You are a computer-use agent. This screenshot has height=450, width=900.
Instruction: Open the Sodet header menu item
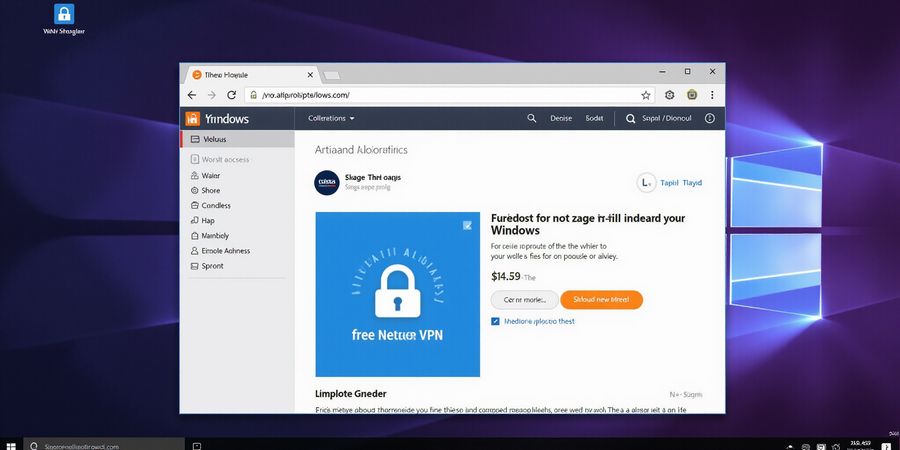594,118
